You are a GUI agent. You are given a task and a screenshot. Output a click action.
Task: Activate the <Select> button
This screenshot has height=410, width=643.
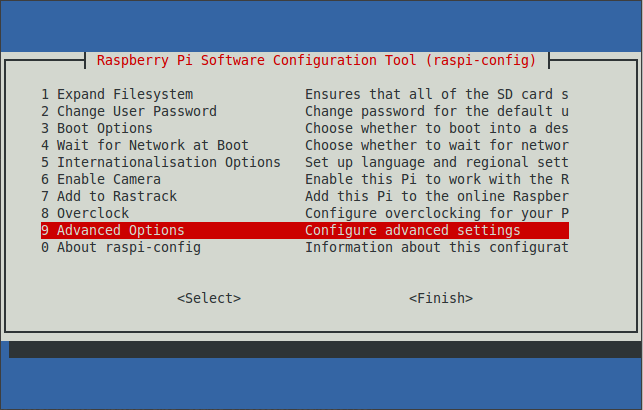point(209,298)
